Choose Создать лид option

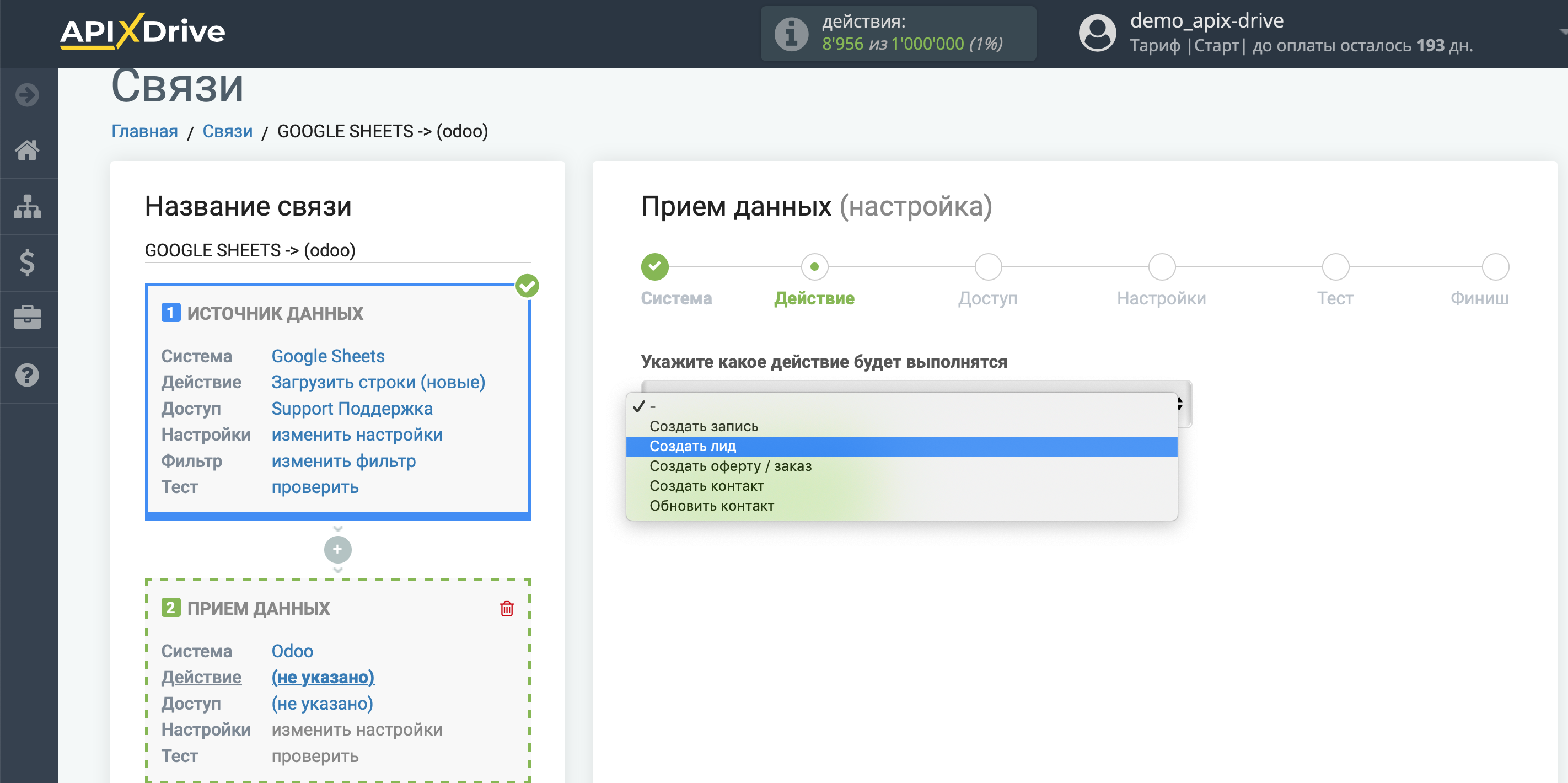pos(901,446)
